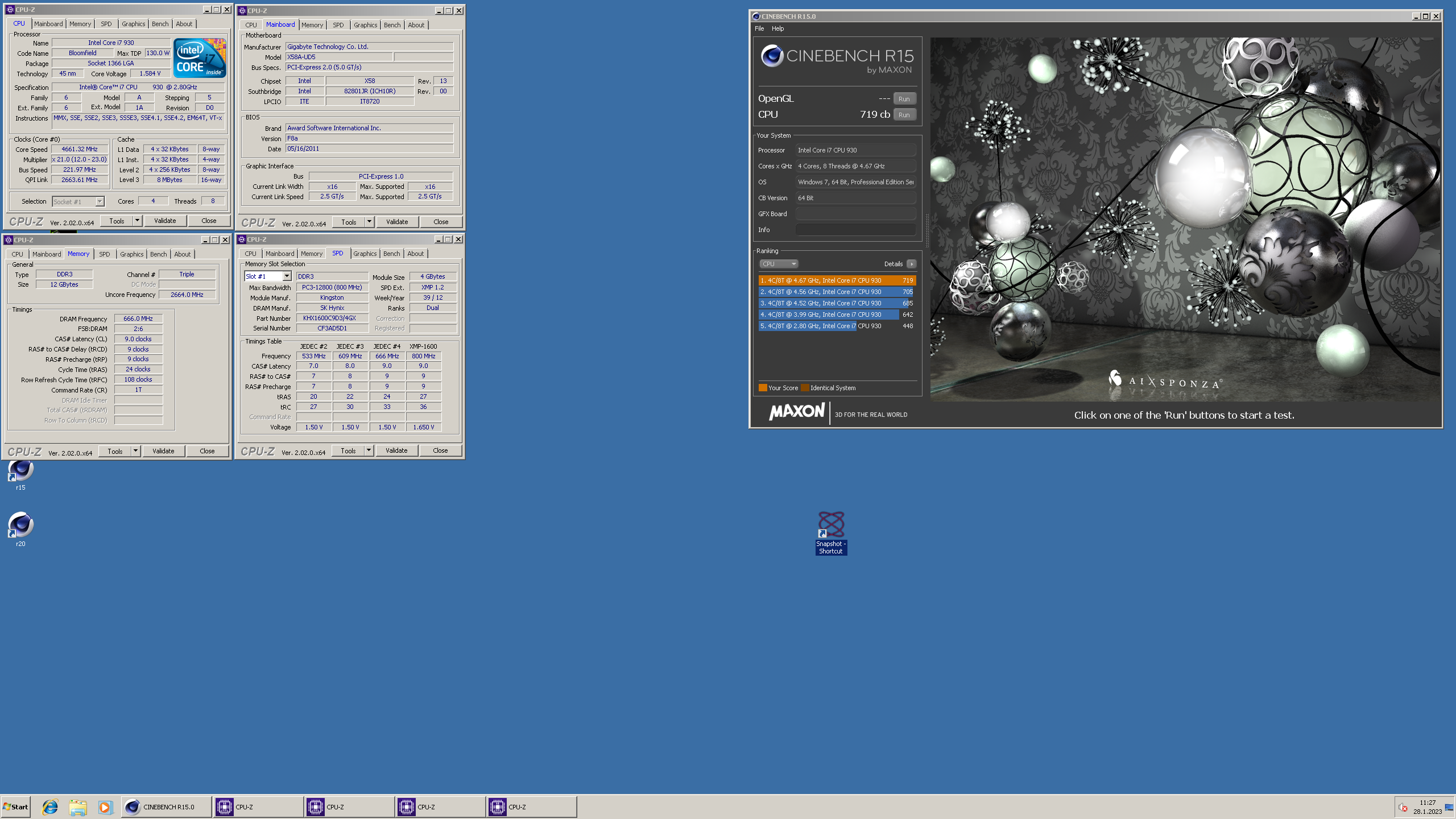Image resolution: width=1456 pixels, height=819 pixels.
Task: Run the CPU test in Cinebench
Action: (x=904, y=115)
